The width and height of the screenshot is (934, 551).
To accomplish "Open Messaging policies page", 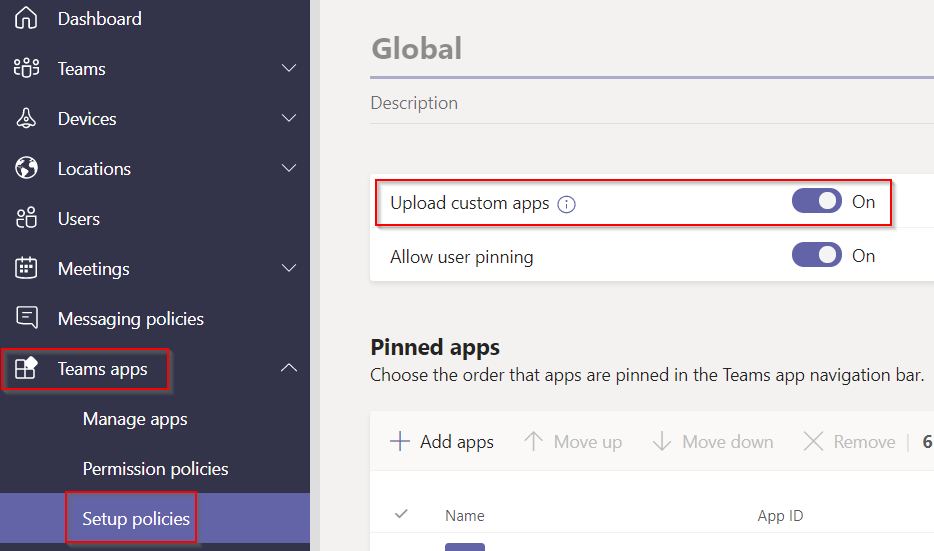I will click(x=130, y=319).
